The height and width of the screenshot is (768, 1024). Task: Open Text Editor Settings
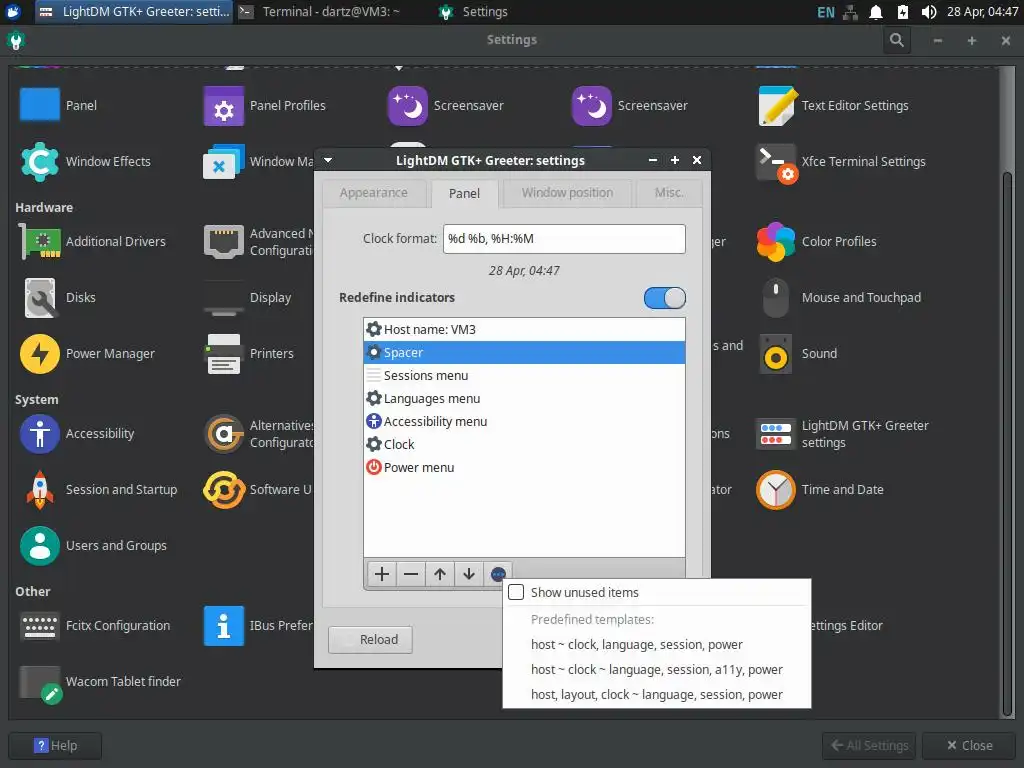pyautogui.click(x=776, y=105)
